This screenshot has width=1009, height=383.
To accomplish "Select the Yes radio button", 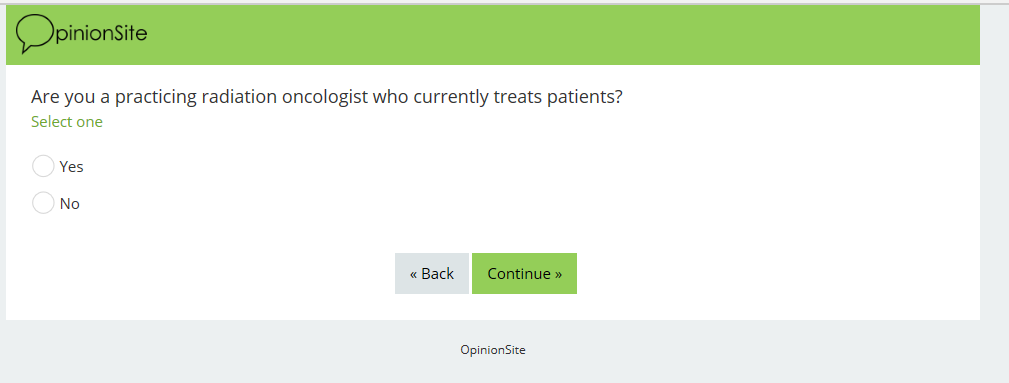I will 43,166.
